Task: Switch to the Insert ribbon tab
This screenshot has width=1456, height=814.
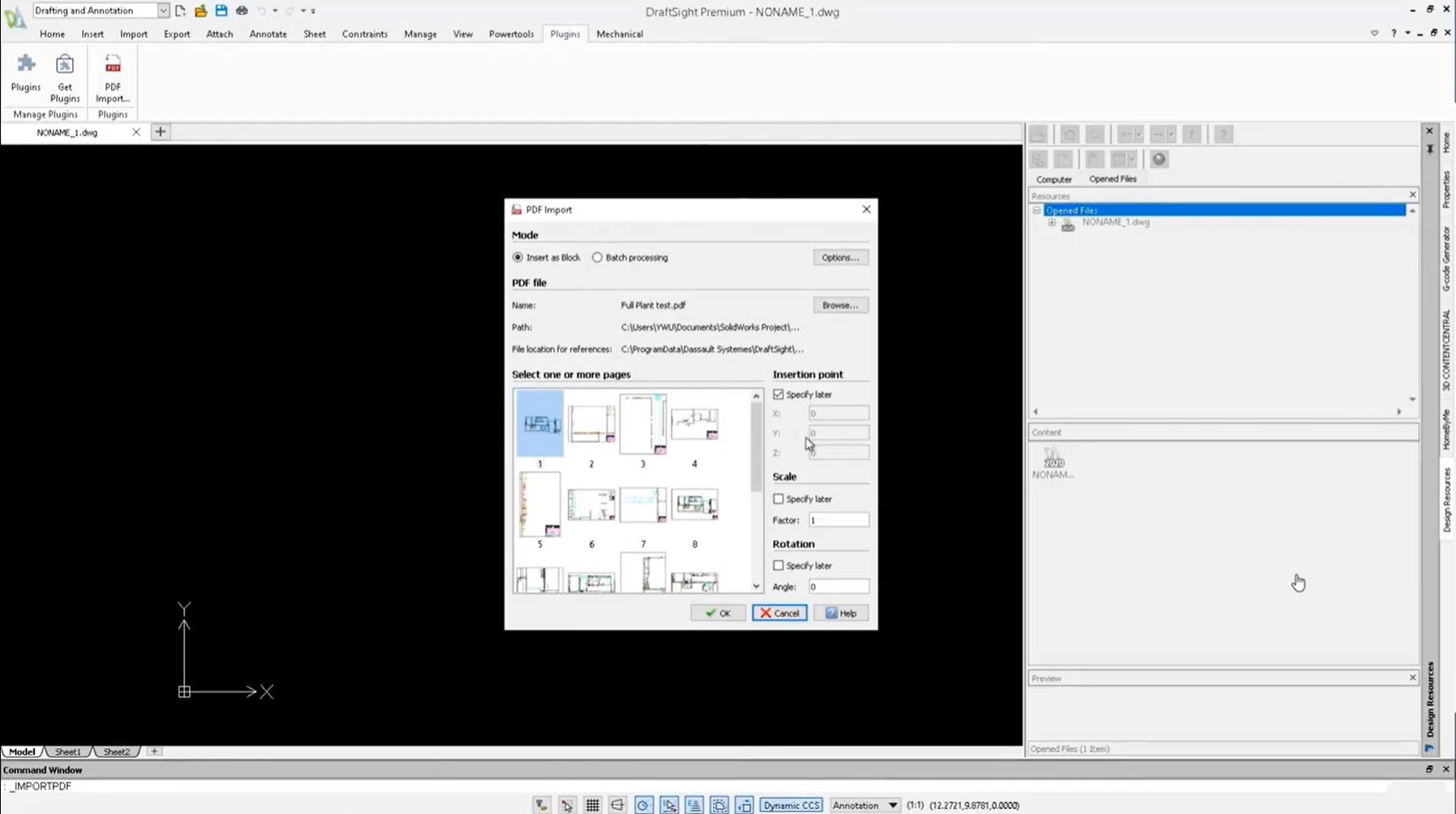Action: click(x=92, y=34)
